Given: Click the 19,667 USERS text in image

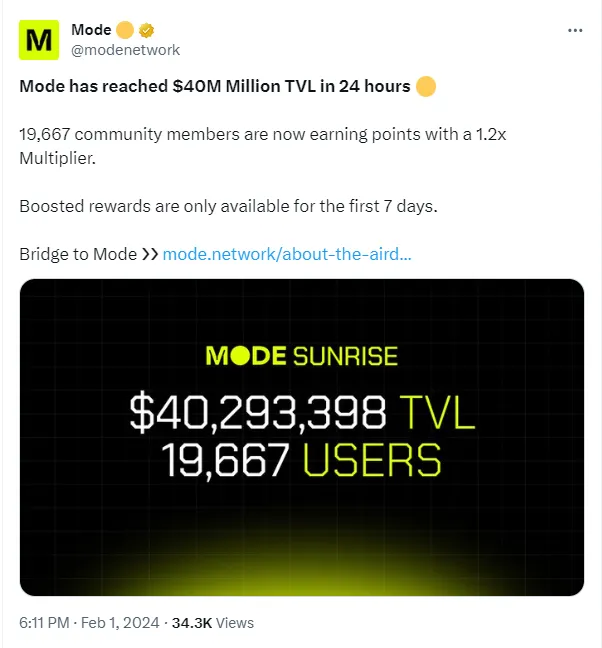Looking at the screenshot, I should point(301,460).
